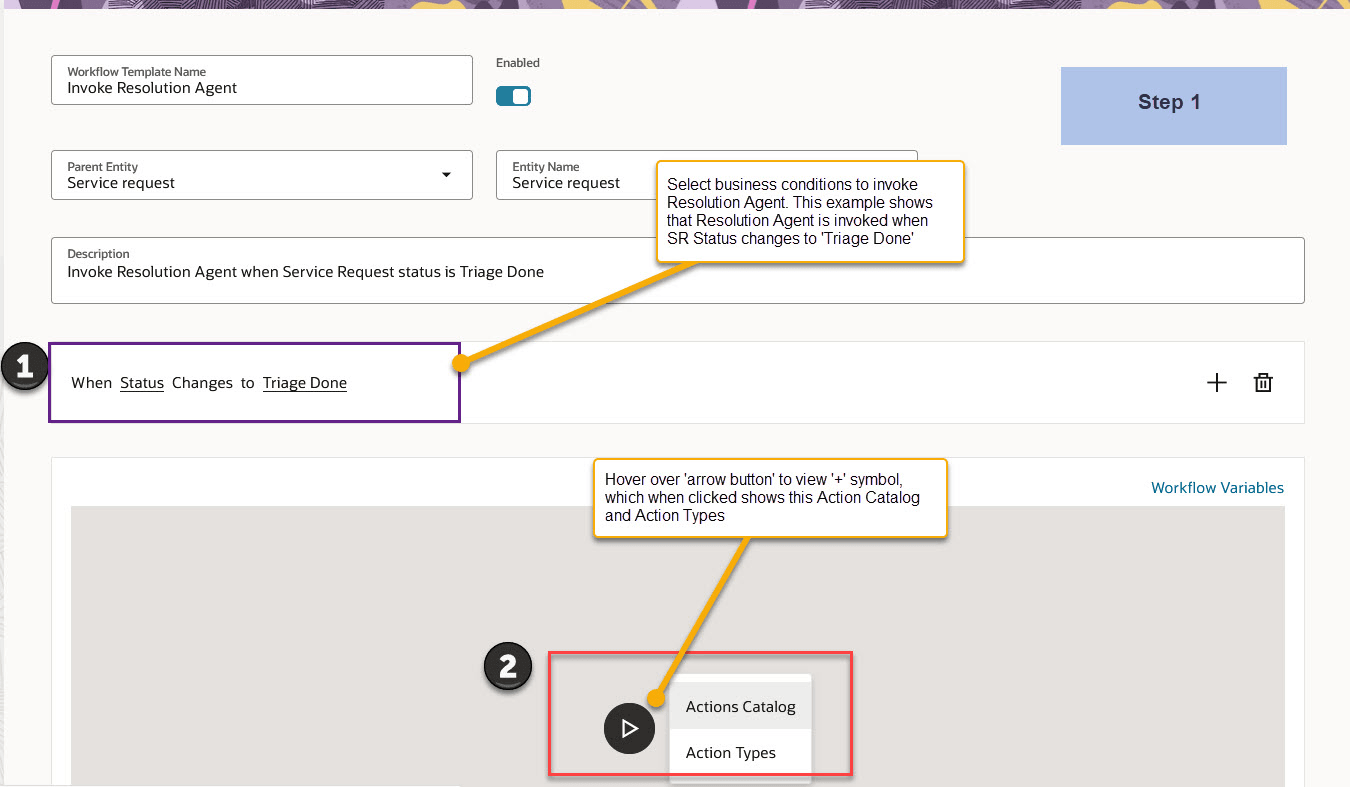Select the 'When Status Changes' condition row
1350x787 pixels.
253,382
